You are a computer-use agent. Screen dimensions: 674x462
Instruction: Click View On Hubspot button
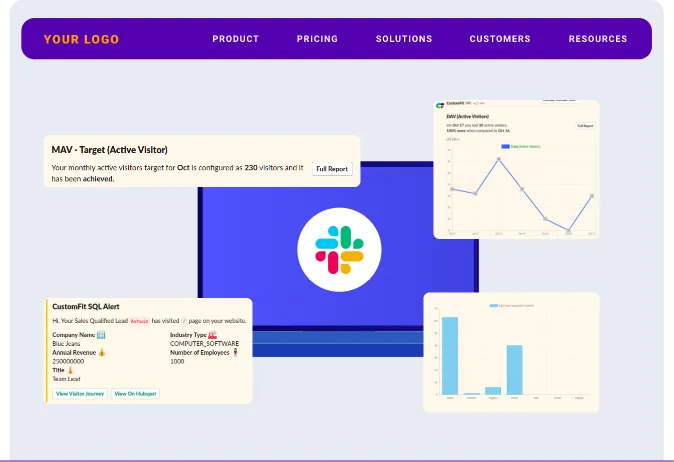tap(135, 394)
